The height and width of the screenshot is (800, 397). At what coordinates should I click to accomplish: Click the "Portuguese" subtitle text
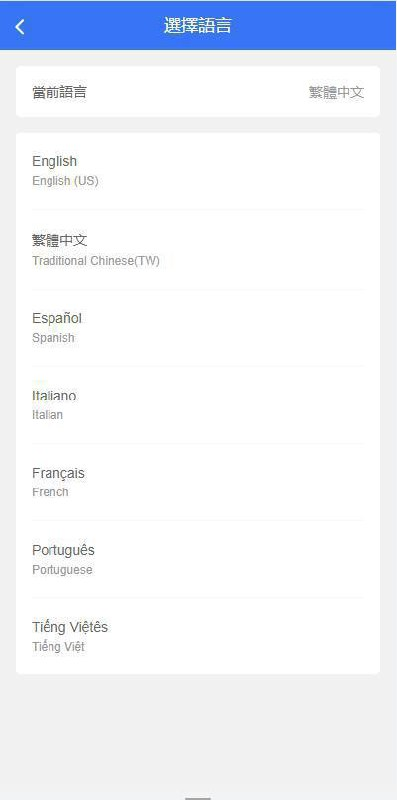(x=62, y=569)
